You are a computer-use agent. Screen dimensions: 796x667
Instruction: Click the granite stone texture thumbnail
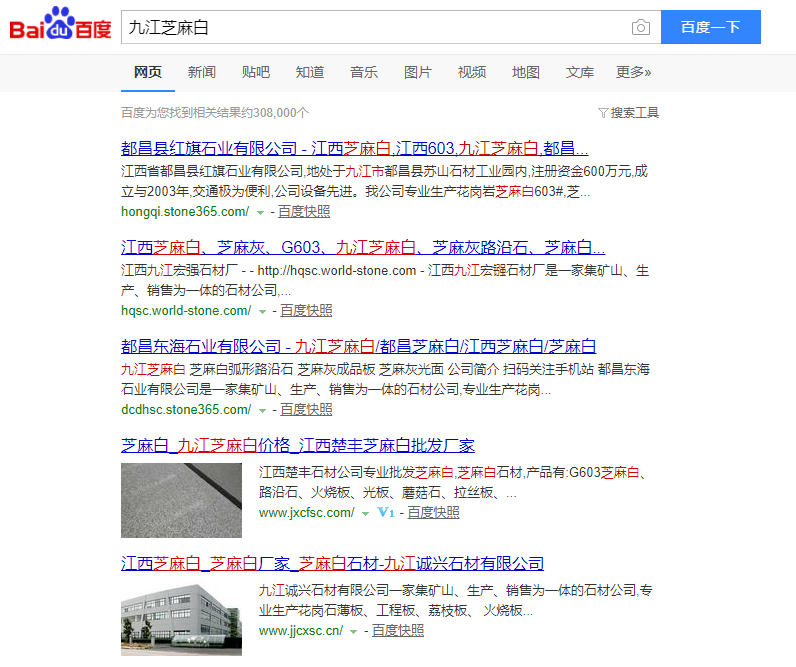181,500
